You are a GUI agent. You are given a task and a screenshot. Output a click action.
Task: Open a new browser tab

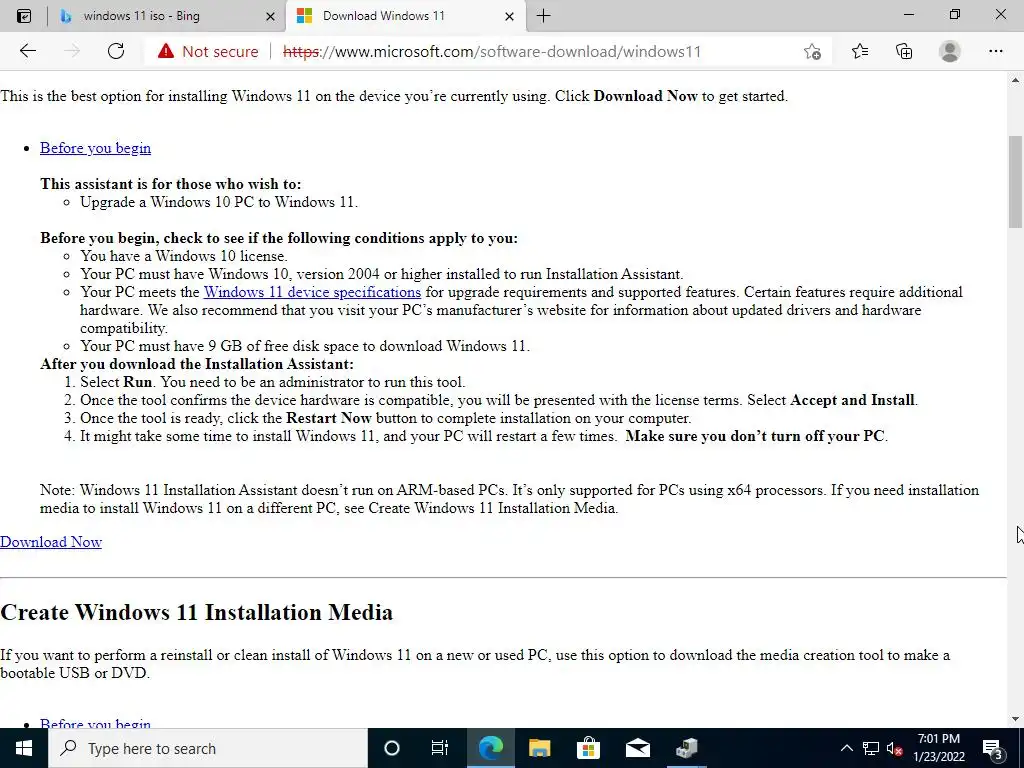pyautogui.click(x=543, y=16)
